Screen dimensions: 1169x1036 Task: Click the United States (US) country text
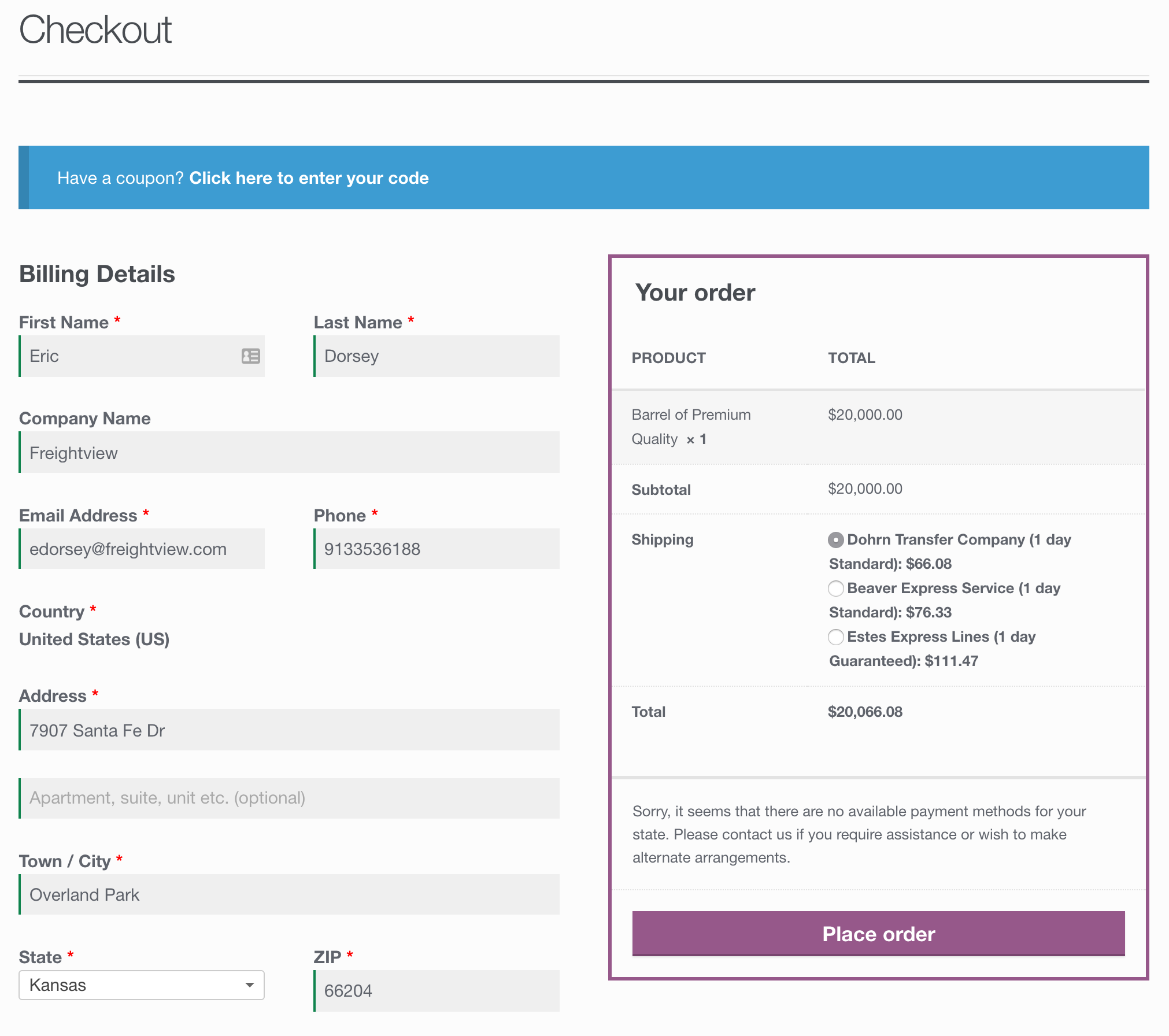pos(94,639)
